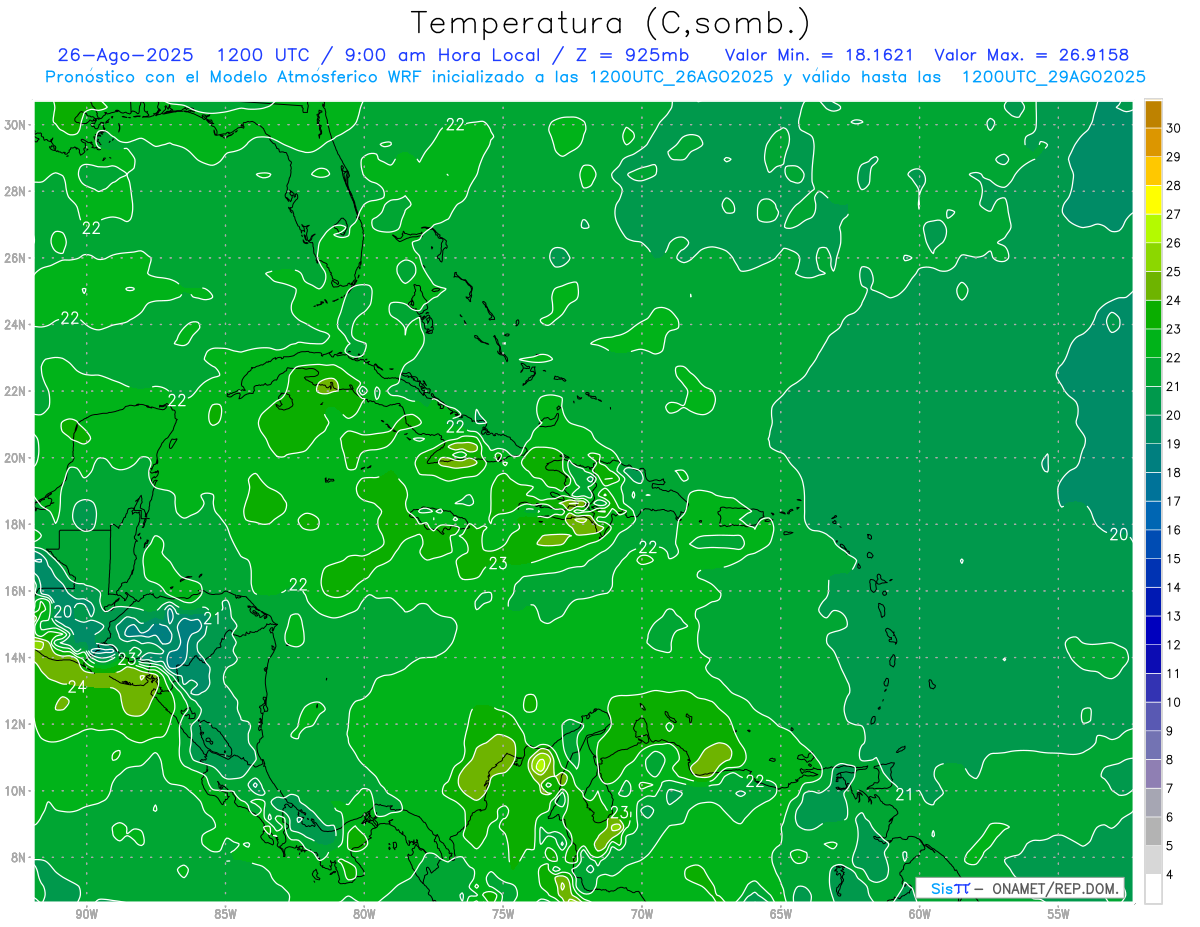Click the legend scale label "25"

1174,272
